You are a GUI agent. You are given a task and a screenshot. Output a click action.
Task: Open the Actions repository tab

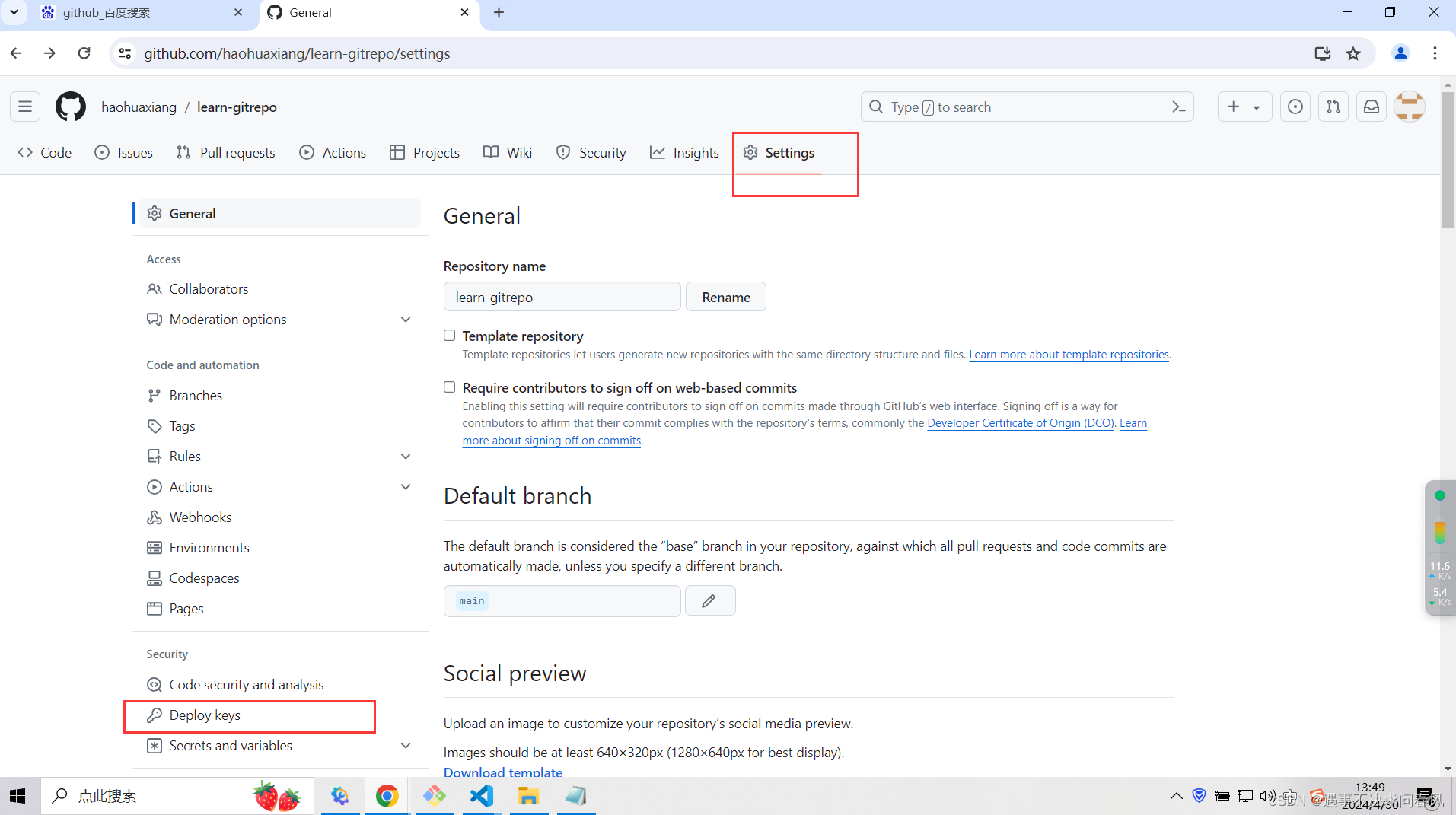point(333,152)
